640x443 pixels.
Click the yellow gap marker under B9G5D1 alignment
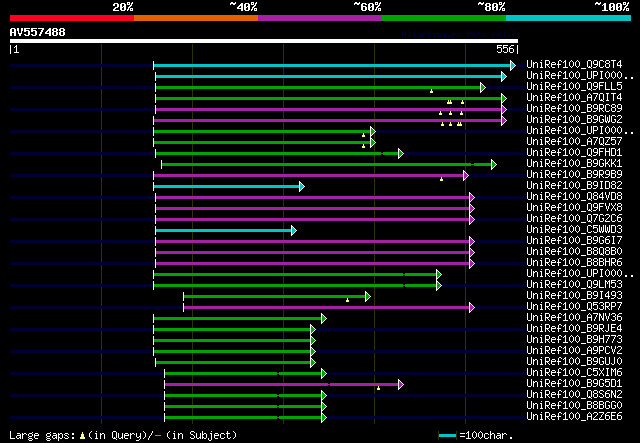378,388
